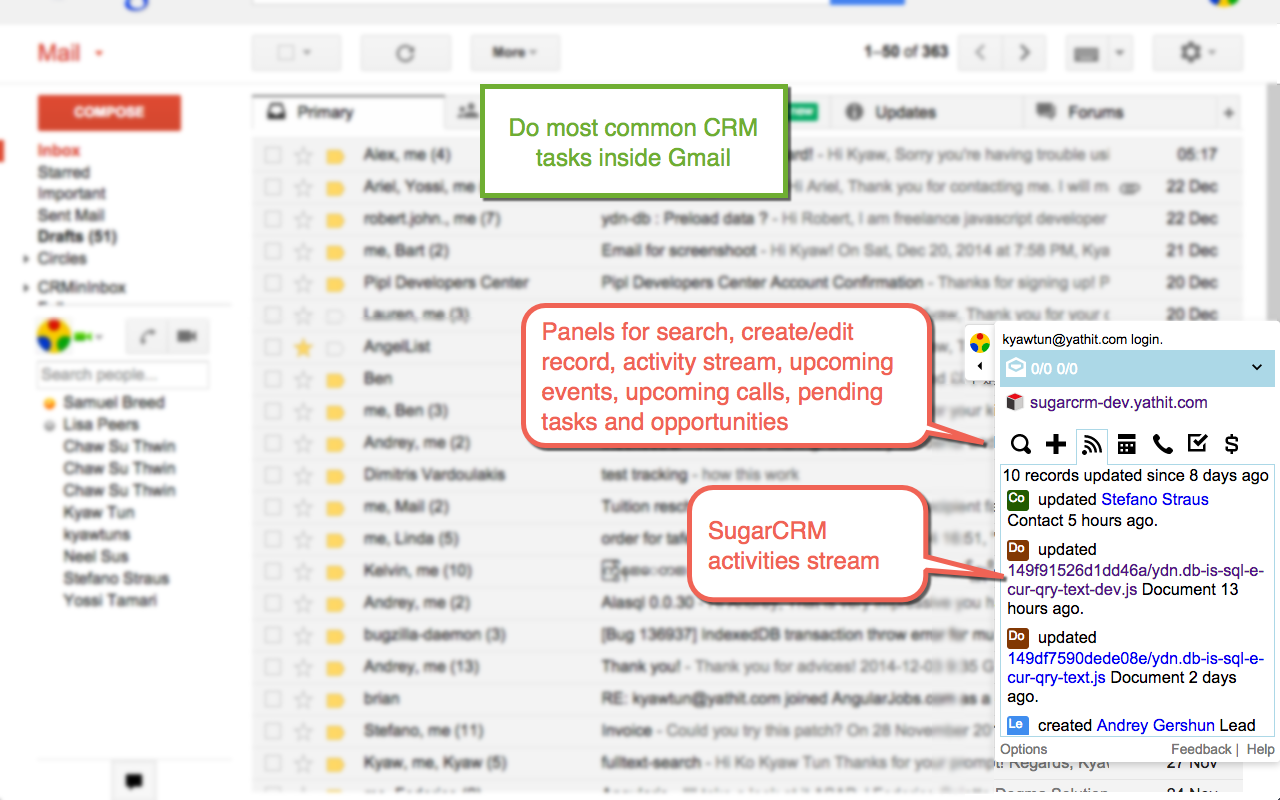Viewport: 1280px width, 800px height.
Task: Click Do badge beside ydn.db-is-sql-e-cur-qry-text-dev.js
Action: pyautogui.click(x=1017, y=549)
